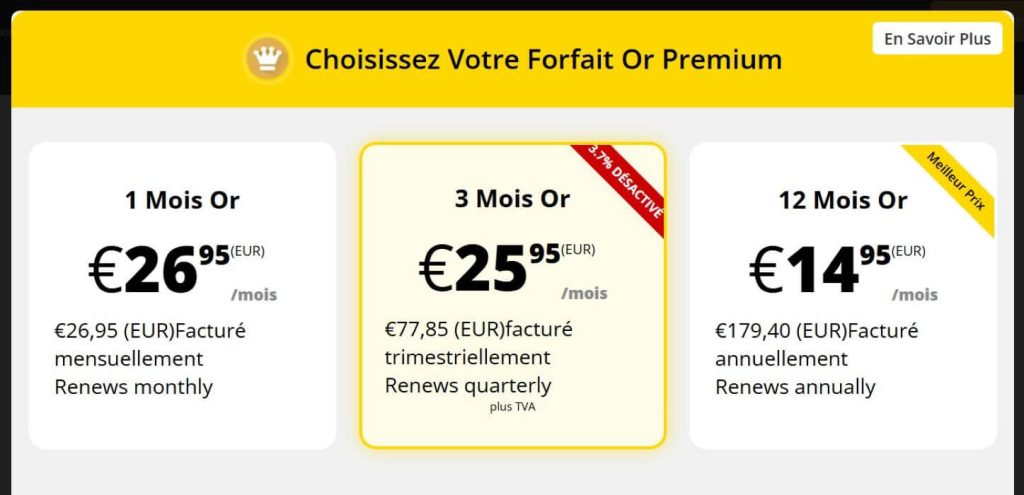
Task: Click the plus TVA note
Action: pyautogui.click(x=513, y=409)
